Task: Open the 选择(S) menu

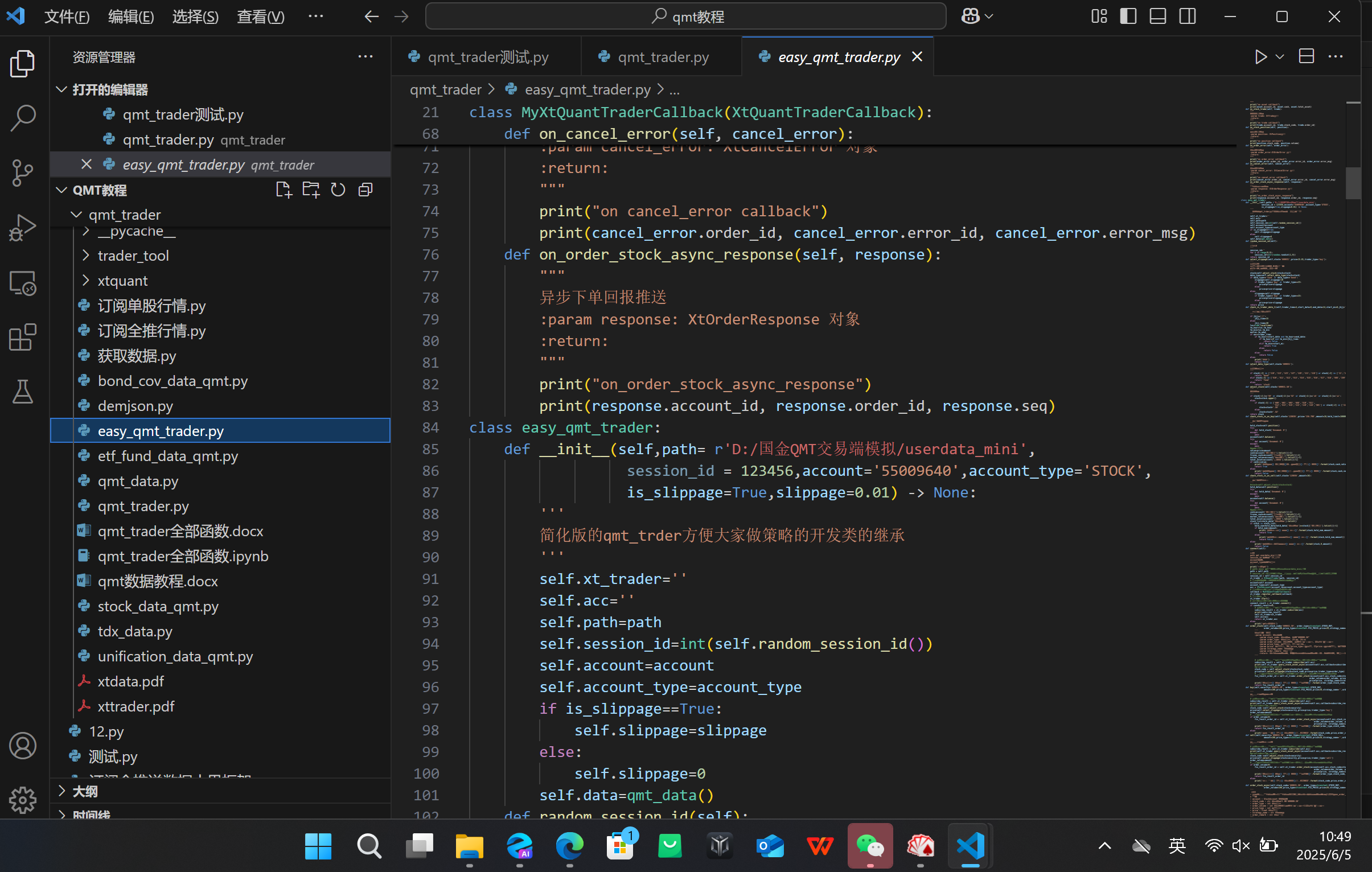Action: pos(195,17)
